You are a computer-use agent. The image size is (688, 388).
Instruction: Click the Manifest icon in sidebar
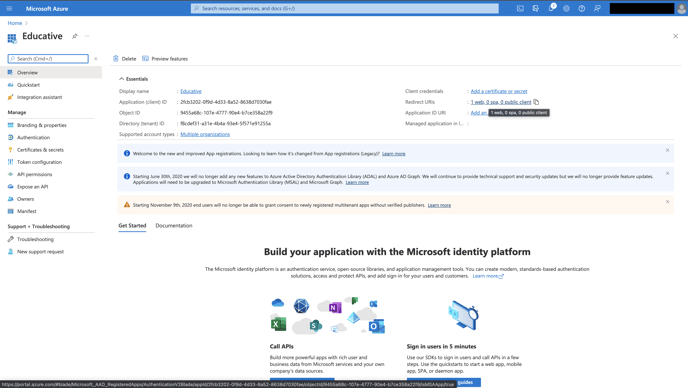tap(11, 211)
